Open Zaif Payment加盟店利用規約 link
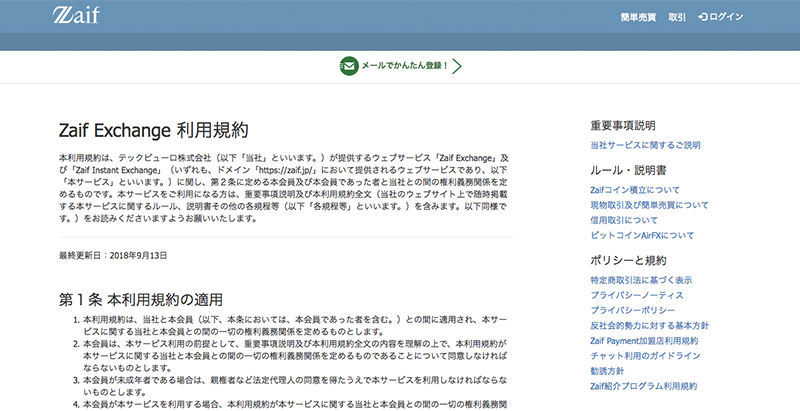Screen dimensions: 800x411 644,341
